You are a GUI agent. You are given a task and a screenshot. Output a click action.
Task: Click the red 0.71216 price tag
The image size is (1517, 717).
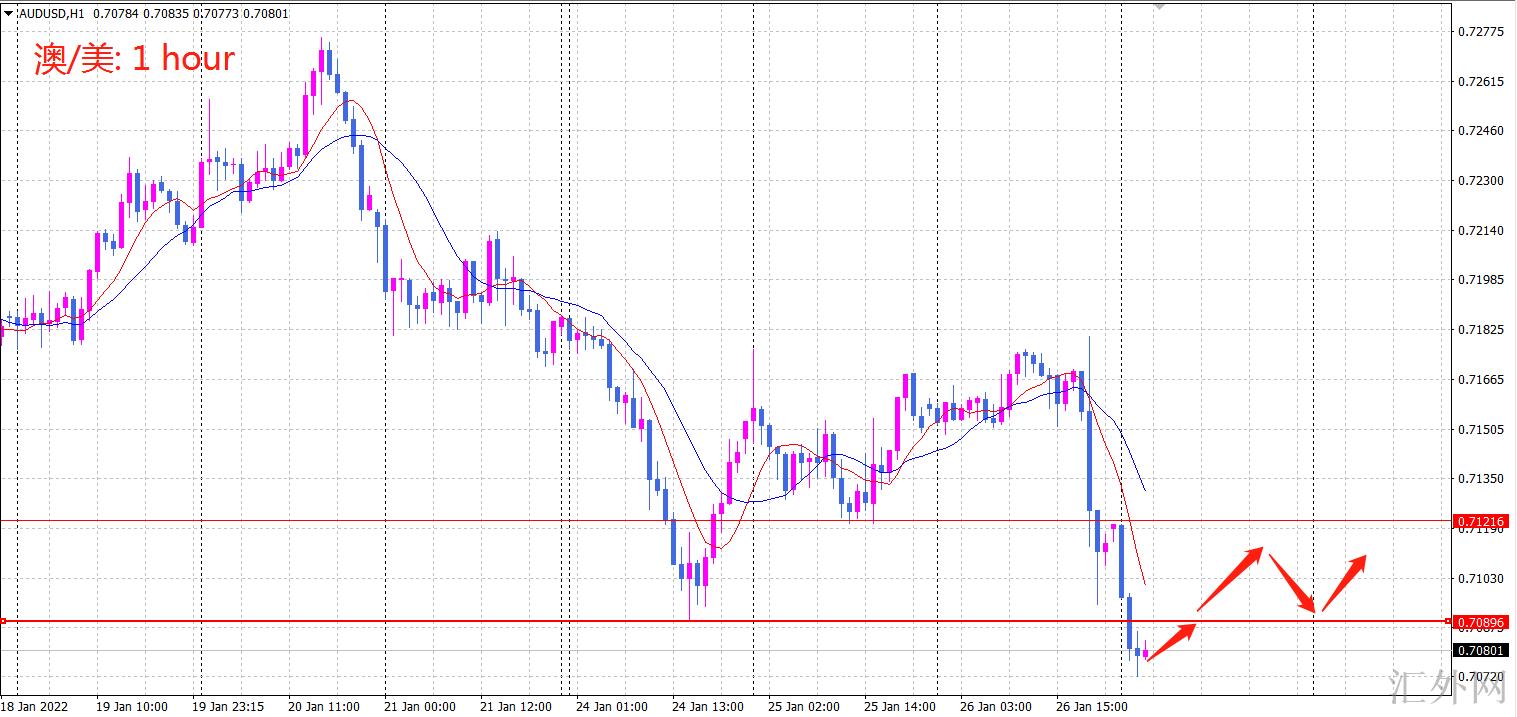coord(1480,521)
